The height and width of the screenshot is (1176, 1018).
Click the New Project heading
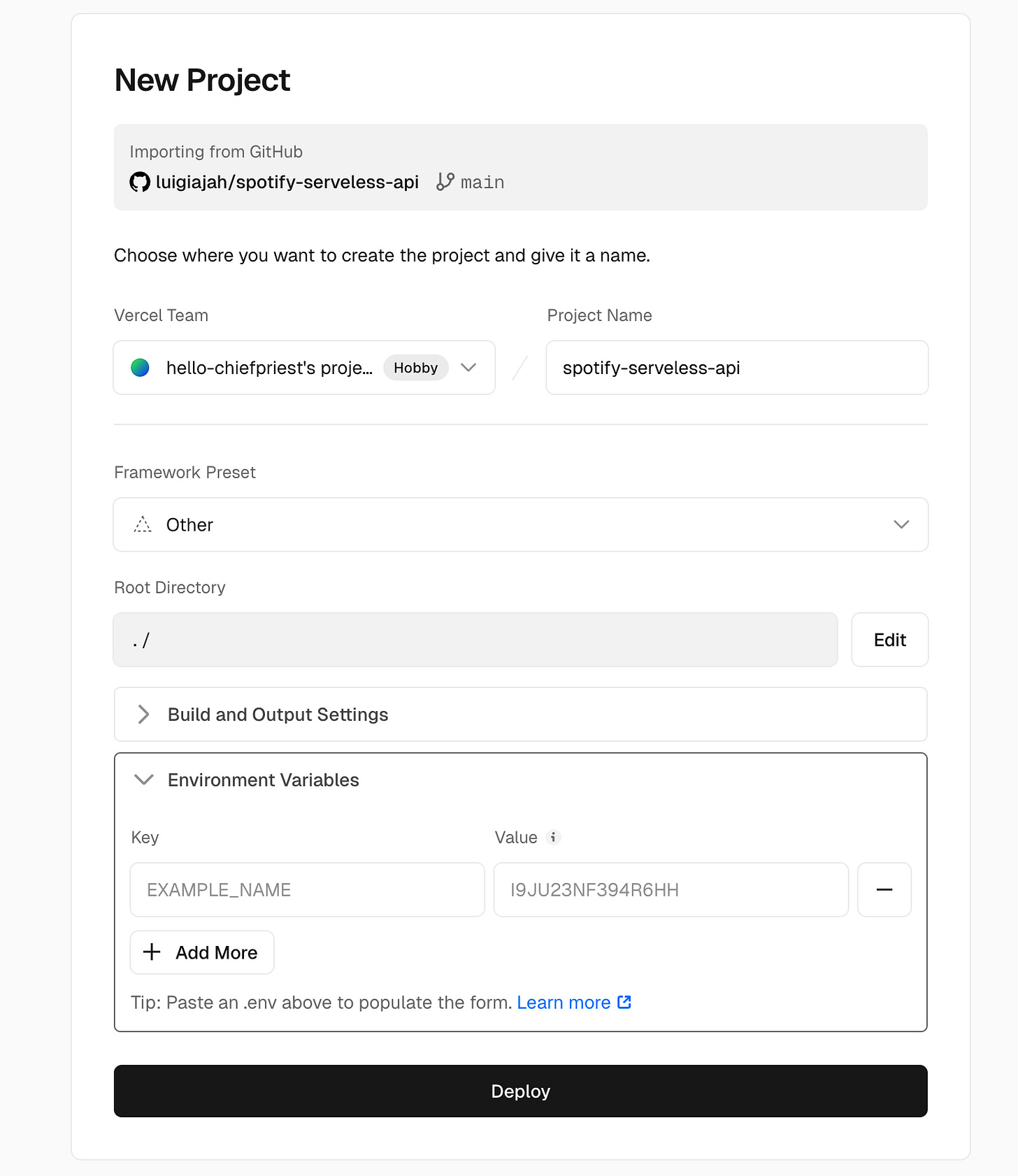(x=202, y=80)
